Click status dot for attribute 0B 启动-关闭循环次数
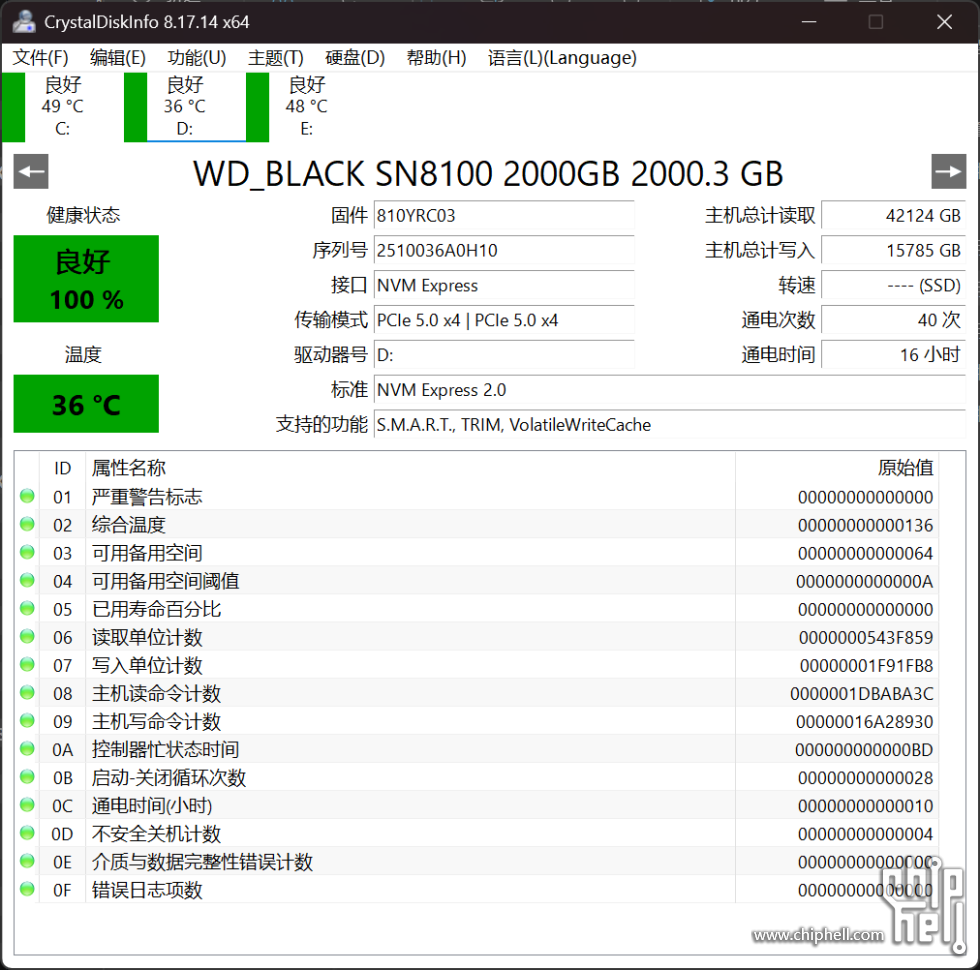The height and width of the screenshot is (970, 980). 27,778
